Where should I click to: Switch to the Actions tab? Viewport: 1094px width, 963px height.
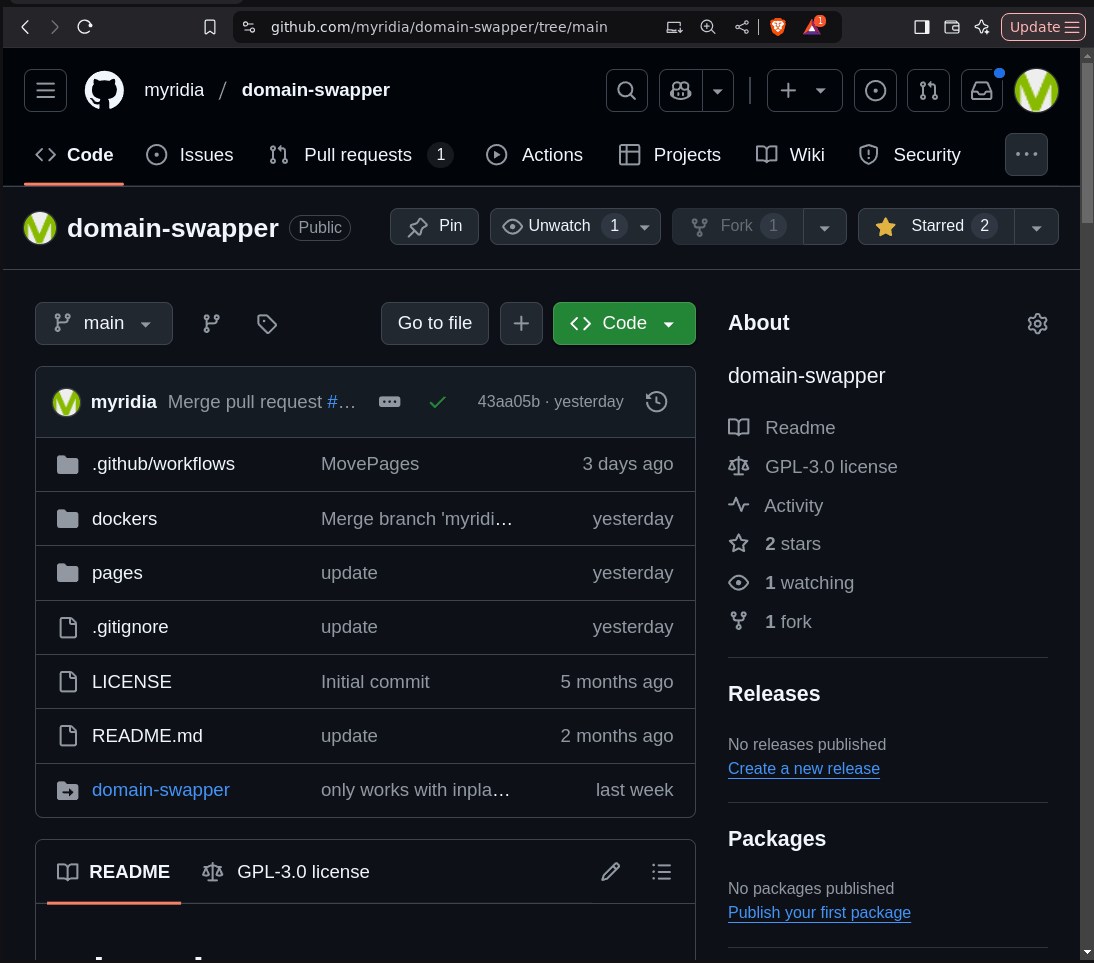click(x=535, y=155)
